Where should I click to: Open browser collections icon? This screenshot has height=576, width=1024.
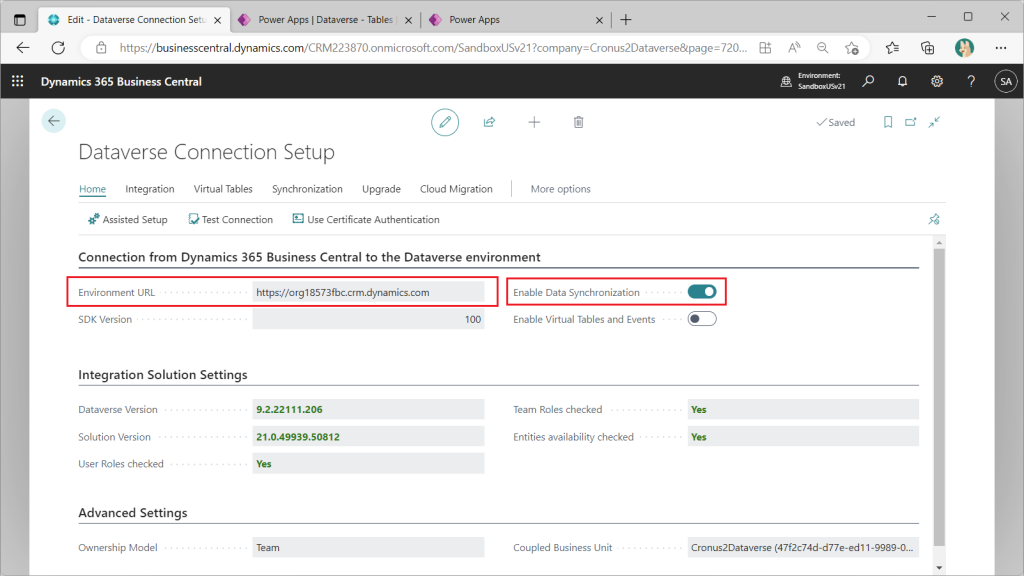927,48
